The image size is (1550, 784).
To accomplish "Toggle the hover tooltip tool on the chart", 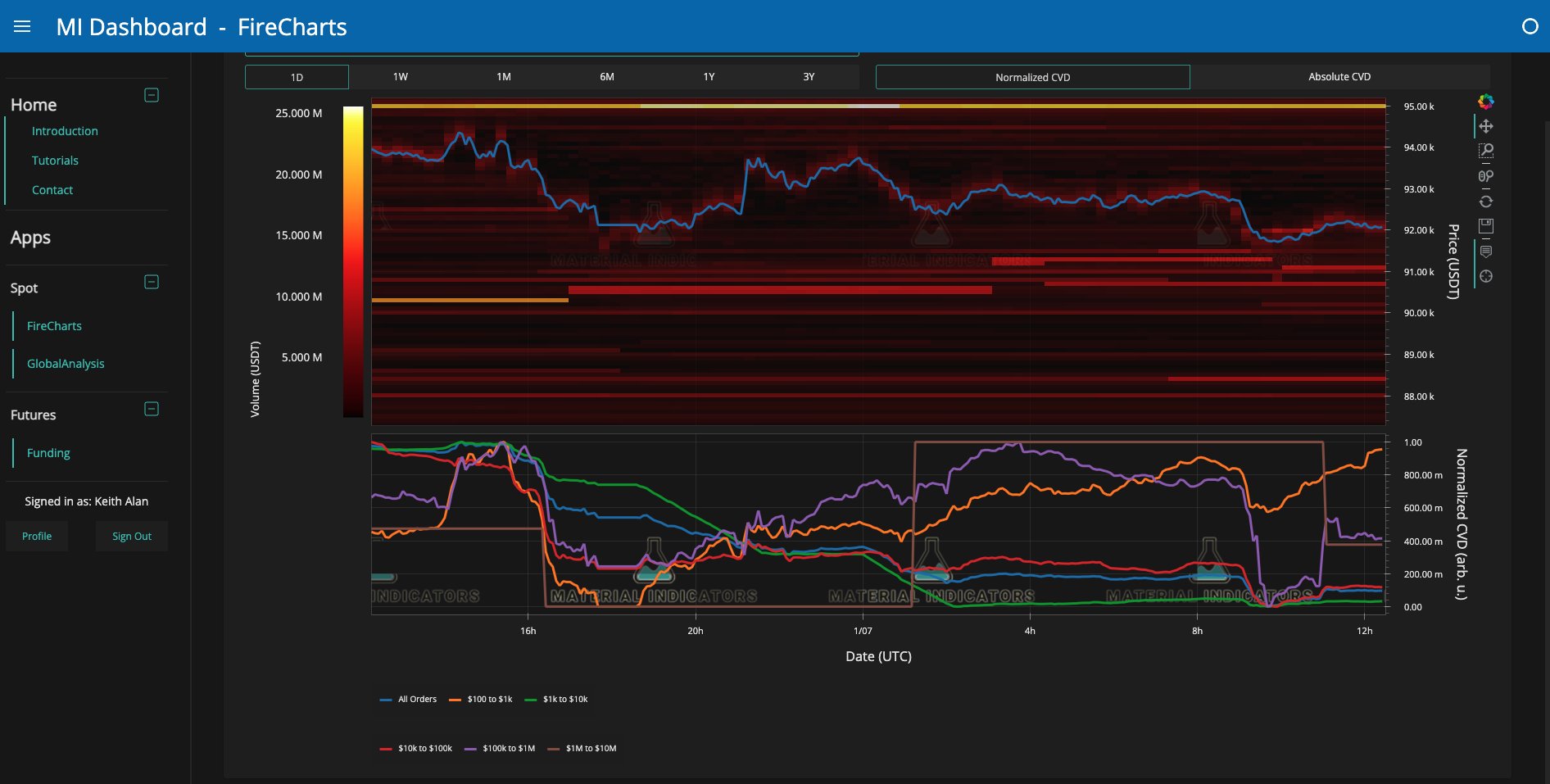I will coord(1487,252).
